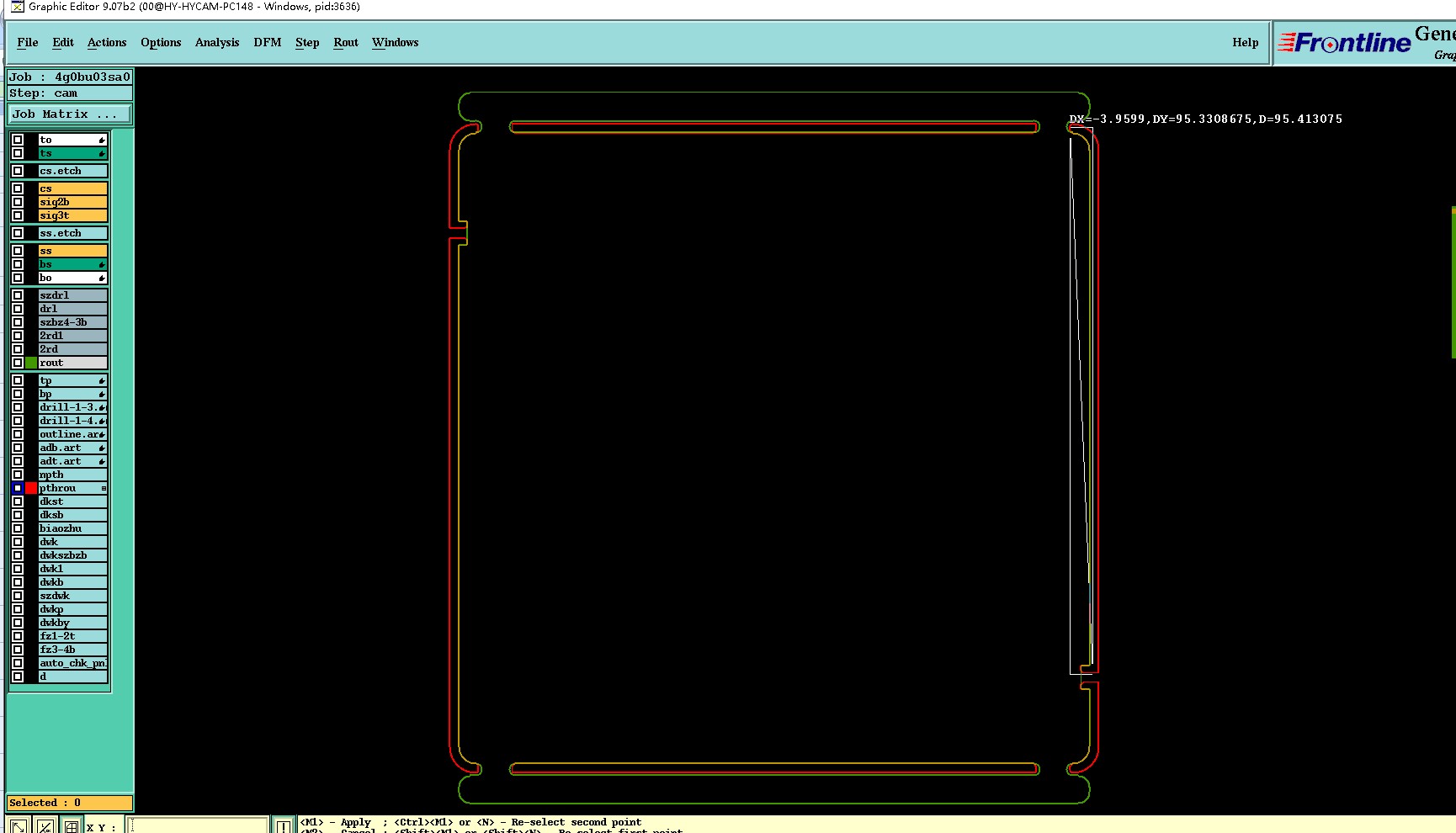Select the bp layer name

coord(73,394)
